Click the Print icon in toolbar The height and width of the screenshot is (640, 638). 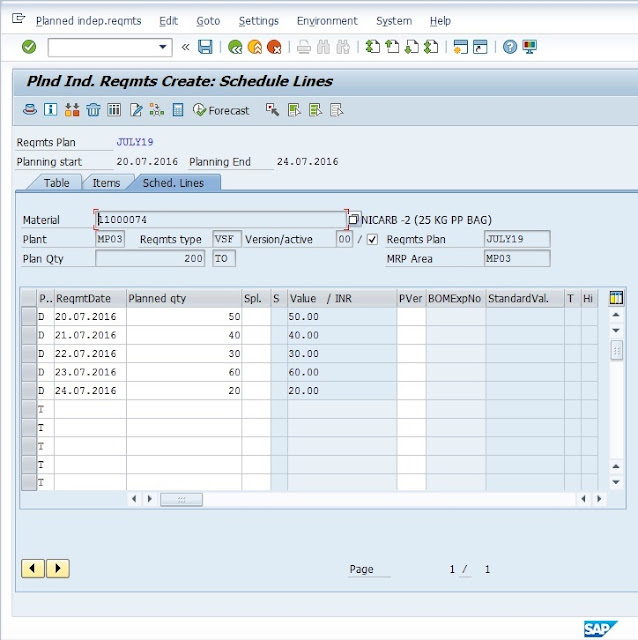[x=303, y=47]
